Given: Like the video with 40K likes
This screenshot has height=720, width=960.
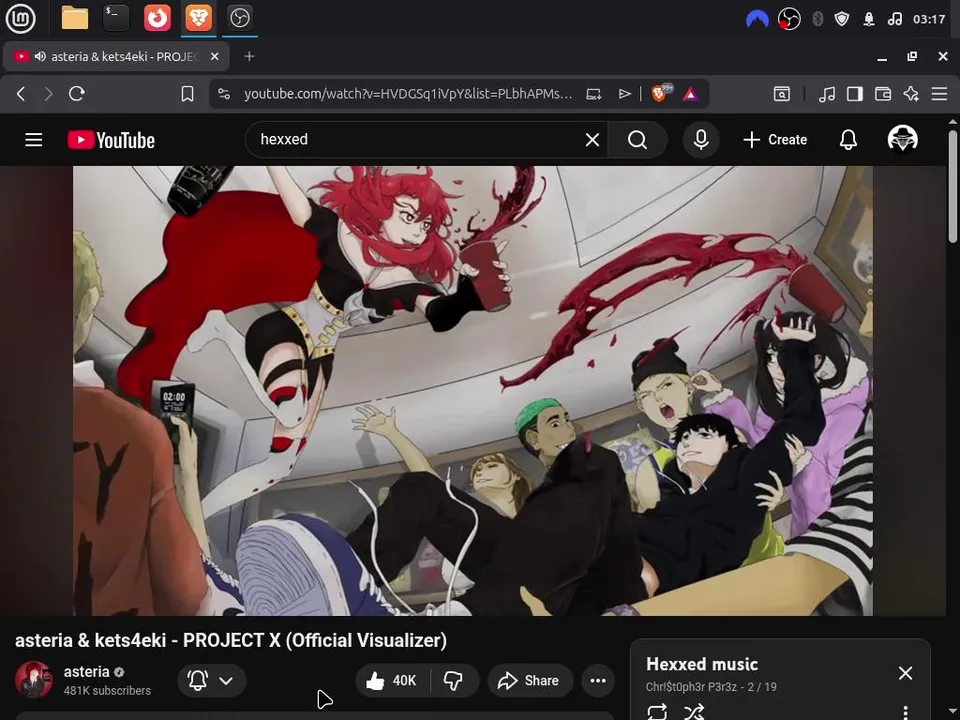Looking at the screenshot, I should tap(392, 680).
